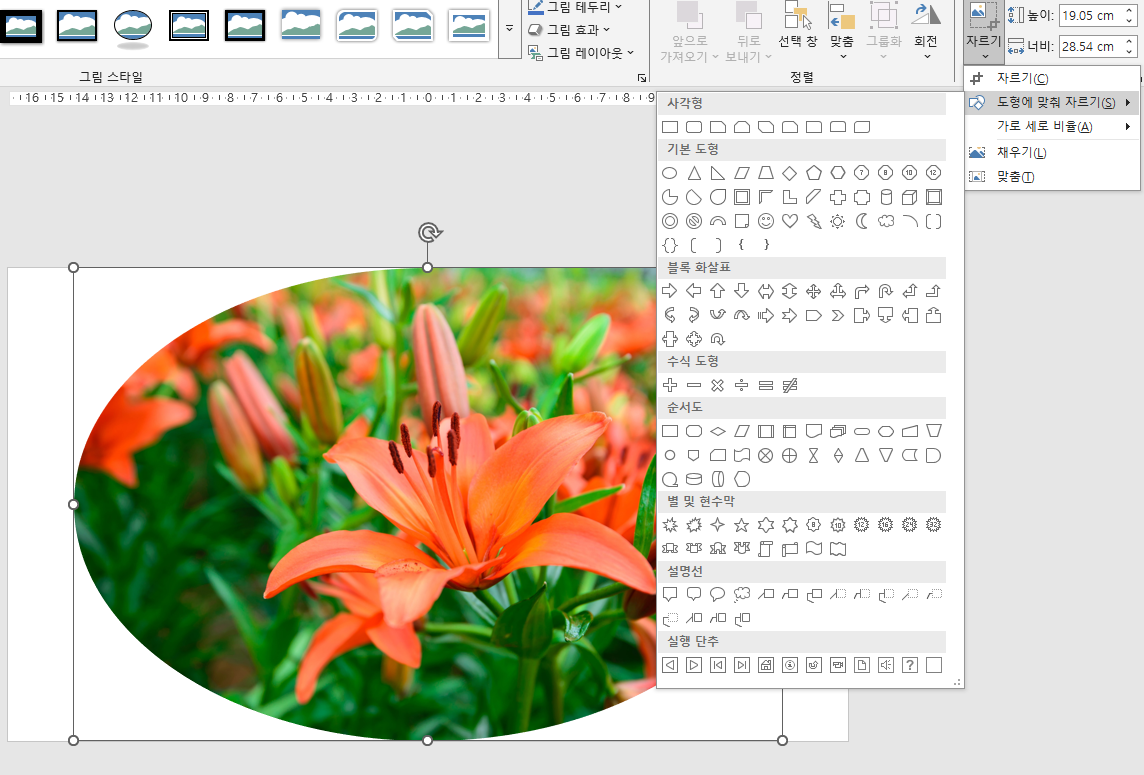Click the 높이 height input field
The height and width of the screenshot is (775, 1144).
click(x=1090, y=15)
